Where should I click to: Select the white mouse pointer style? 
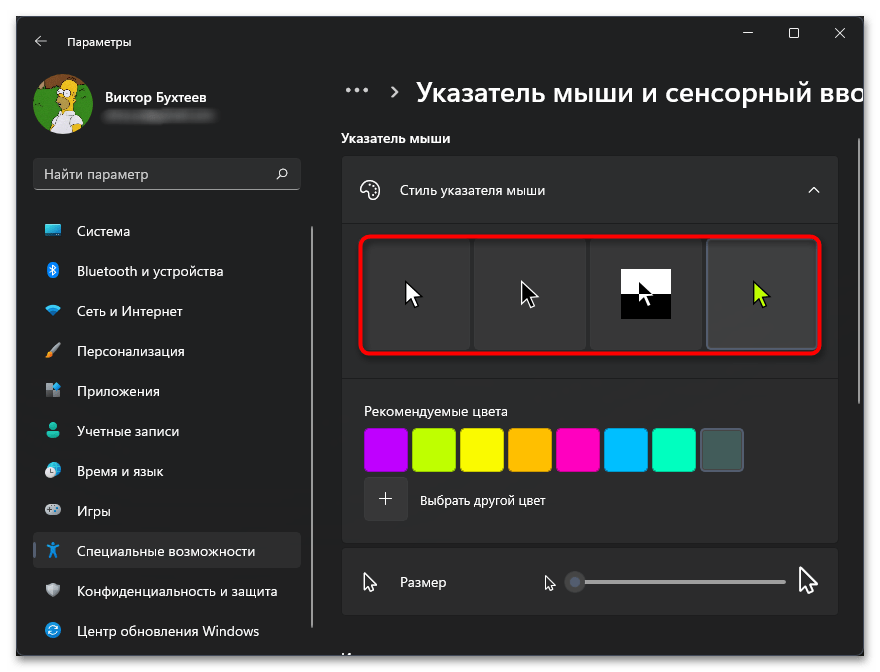(x=416, y=295)
